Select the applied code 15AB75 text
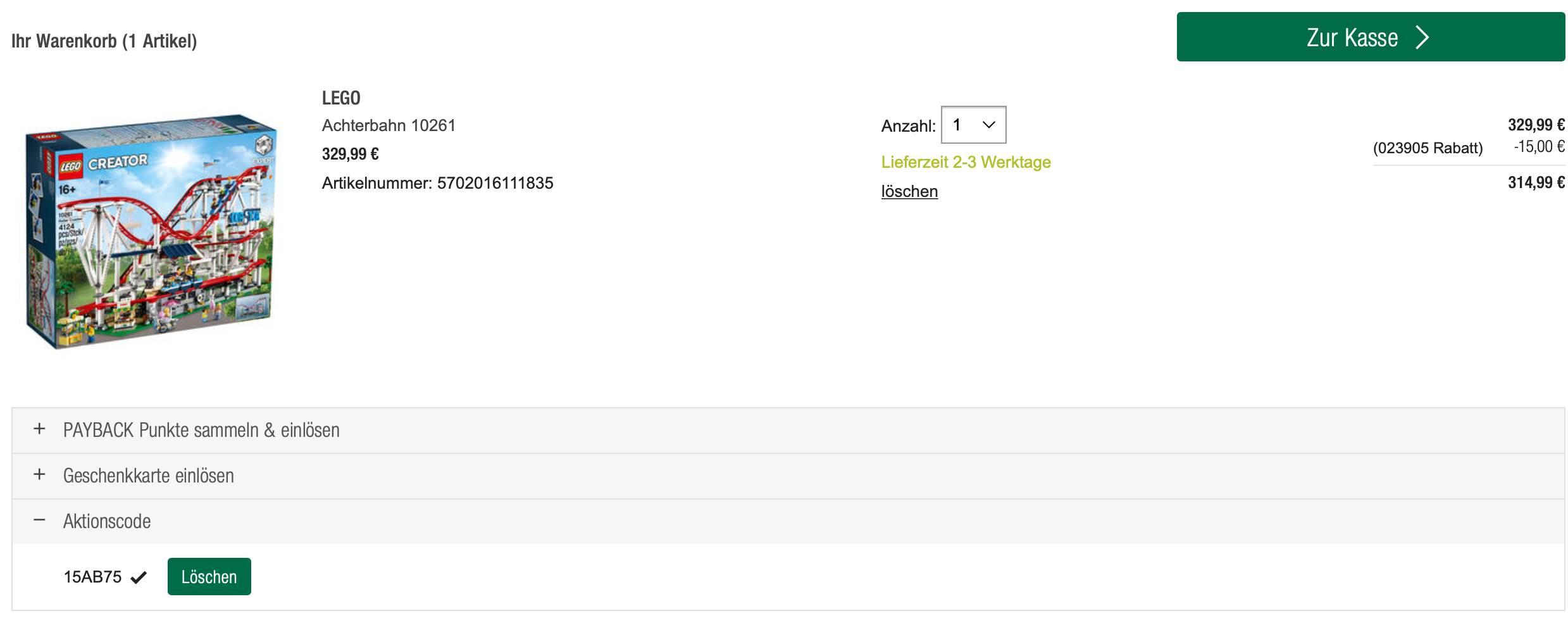 (92, 577)
